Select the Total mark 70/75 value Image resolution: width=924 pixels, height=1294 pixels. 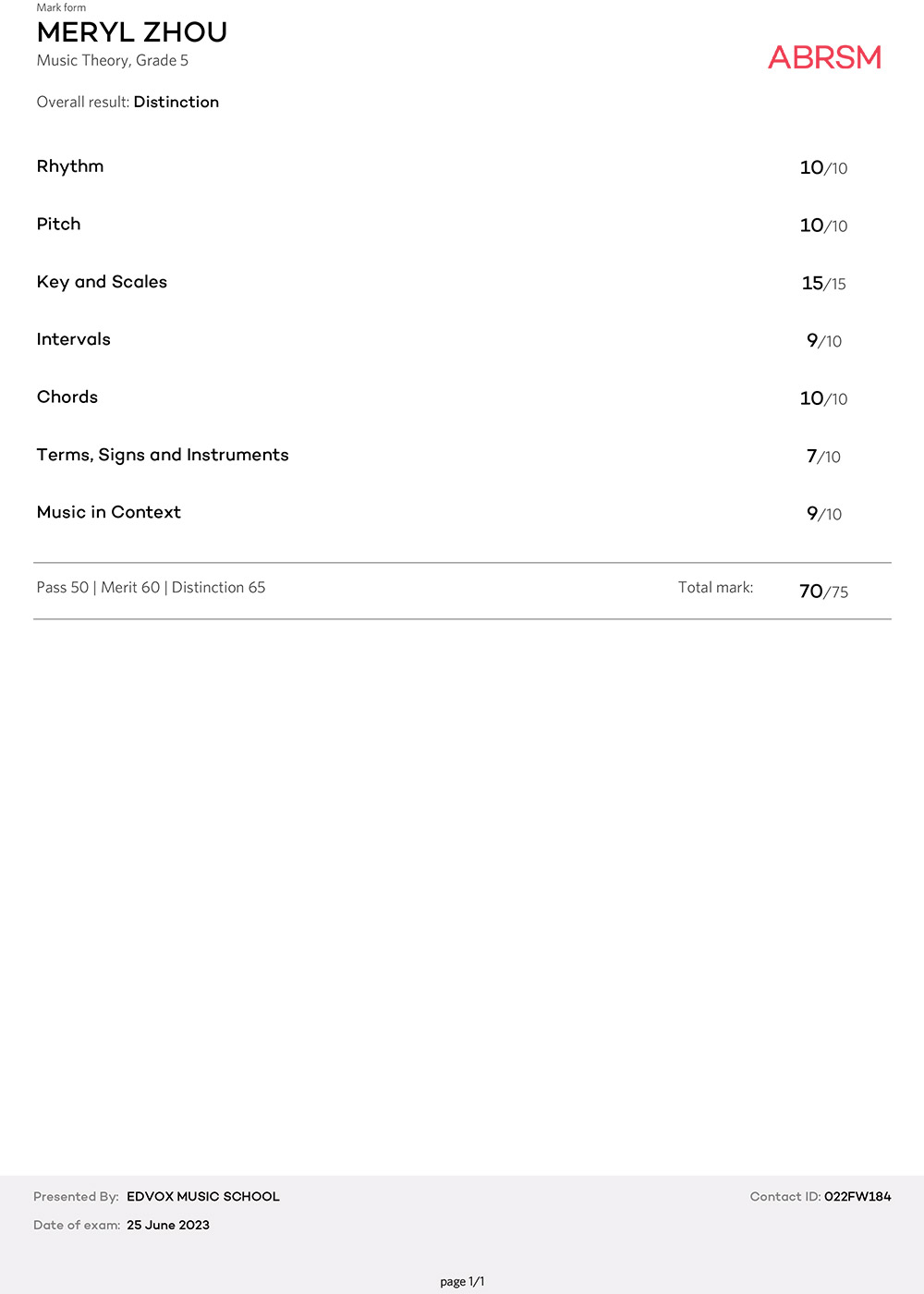pyautogui.click(x=823, y=592)
